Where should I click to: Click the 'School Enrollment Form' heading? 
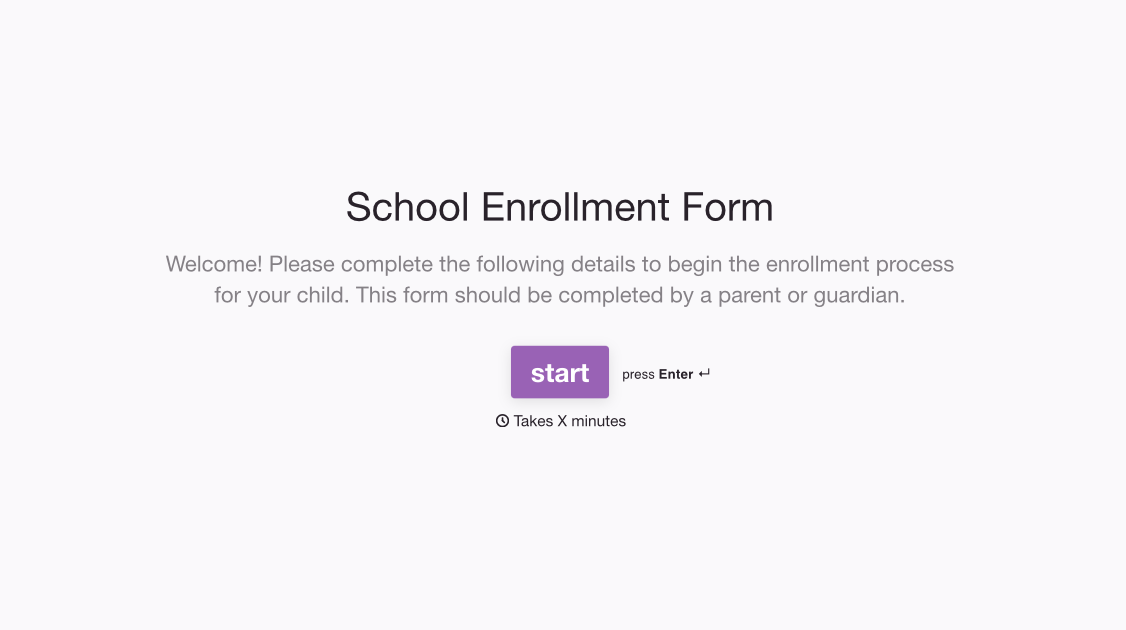[x=560, y=207]
